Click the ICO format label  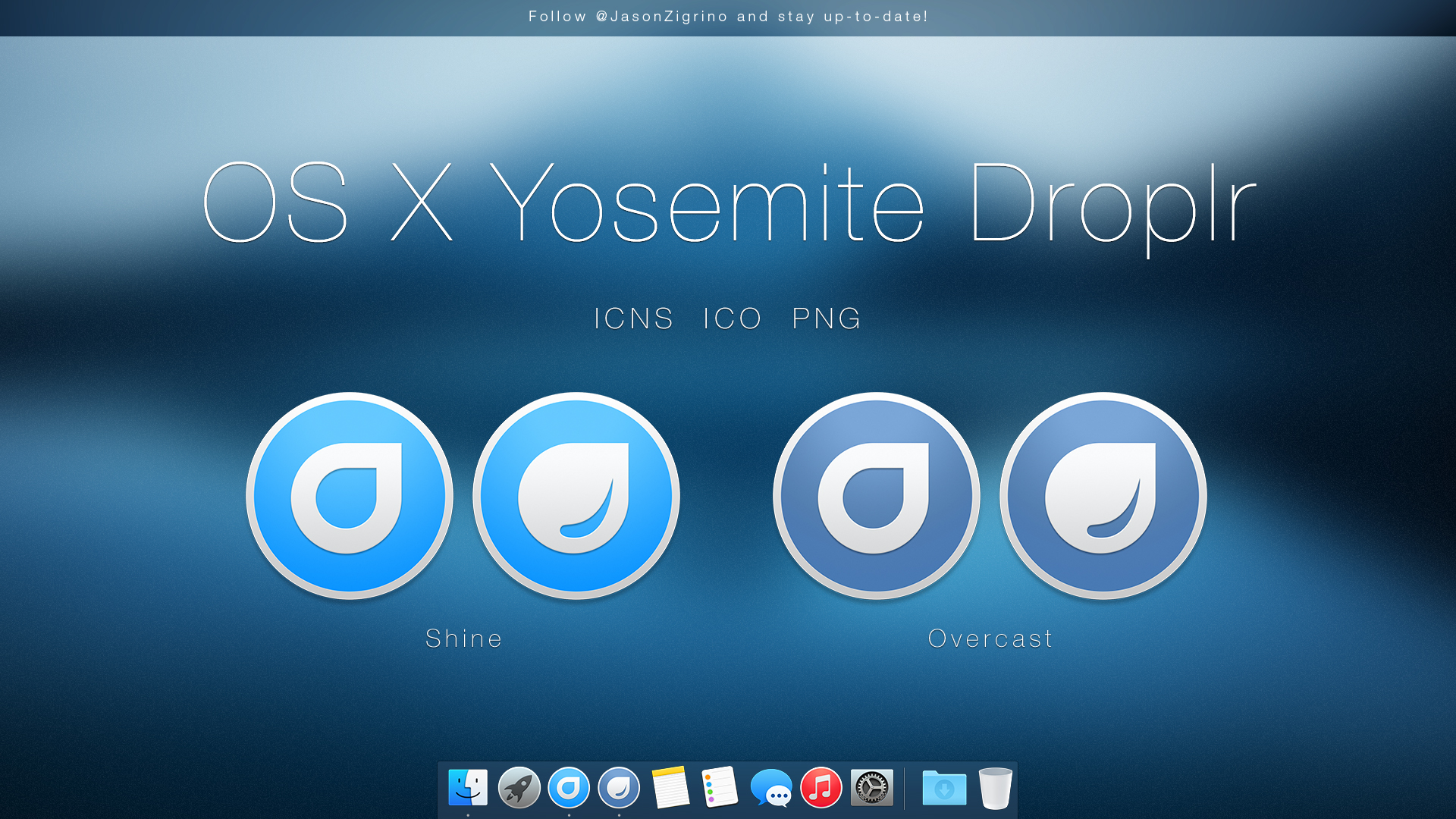tap(732, 318)
